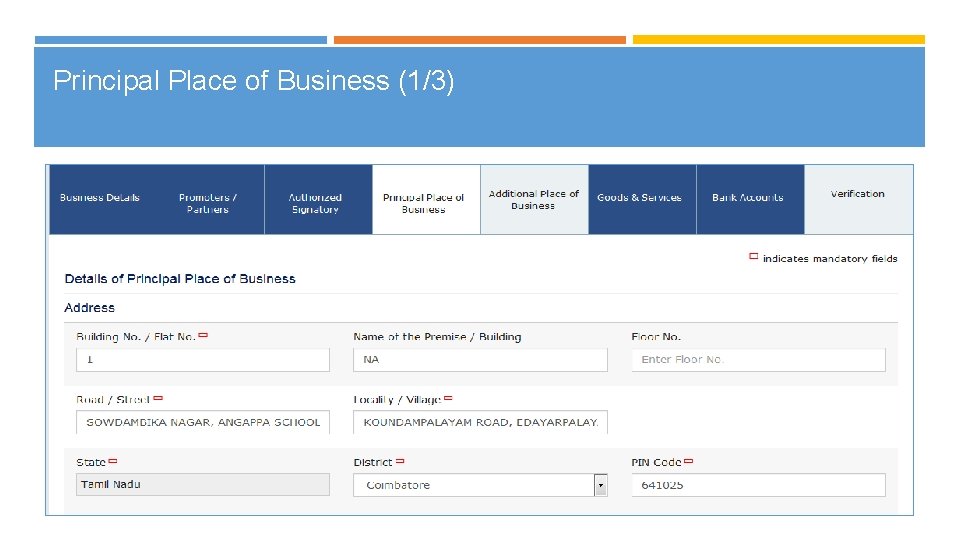
Task: Click the Floor No. input box
Action: point(758,360)
